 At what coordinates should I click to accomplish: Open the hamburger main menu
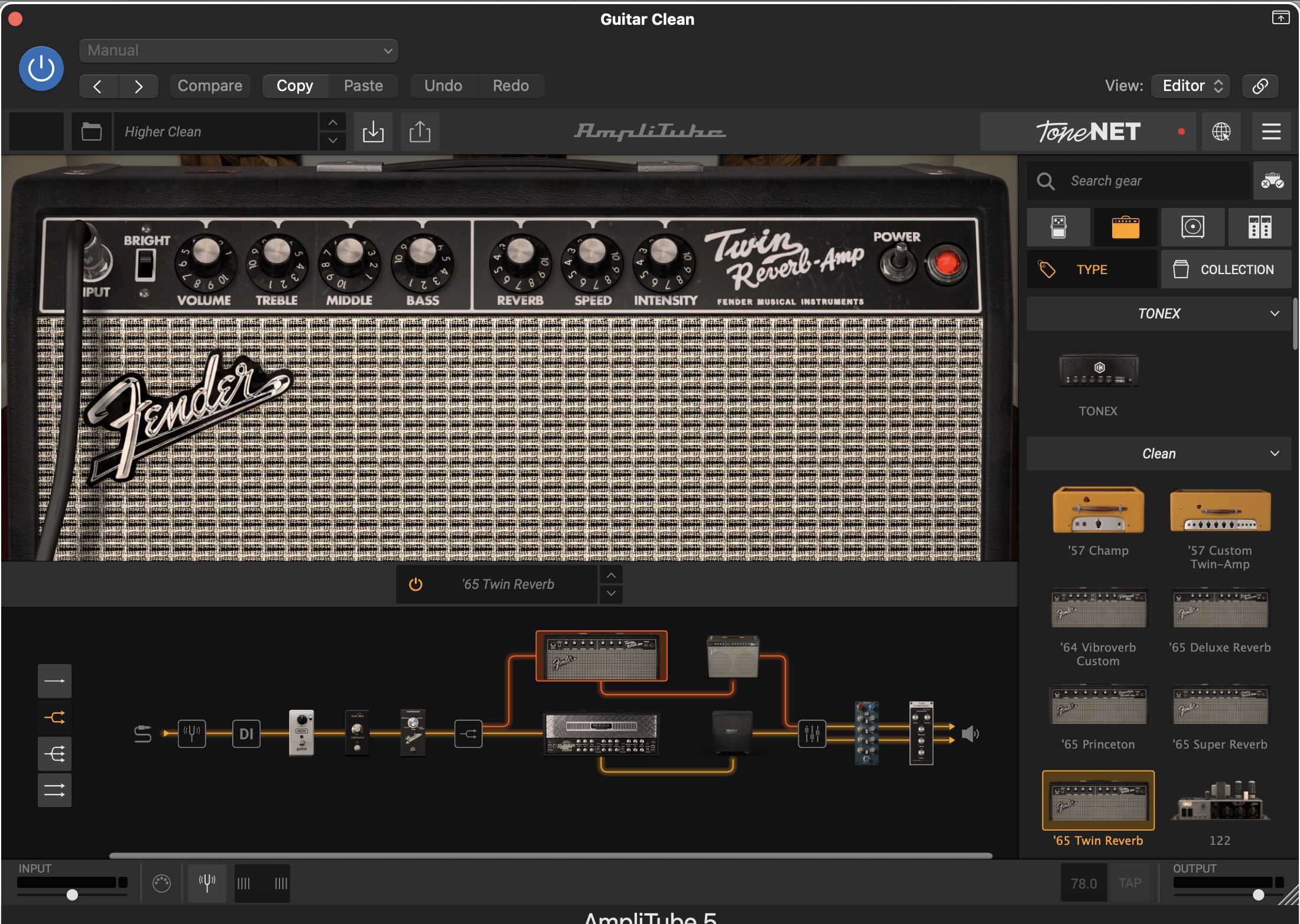[x=1271, y=131]
